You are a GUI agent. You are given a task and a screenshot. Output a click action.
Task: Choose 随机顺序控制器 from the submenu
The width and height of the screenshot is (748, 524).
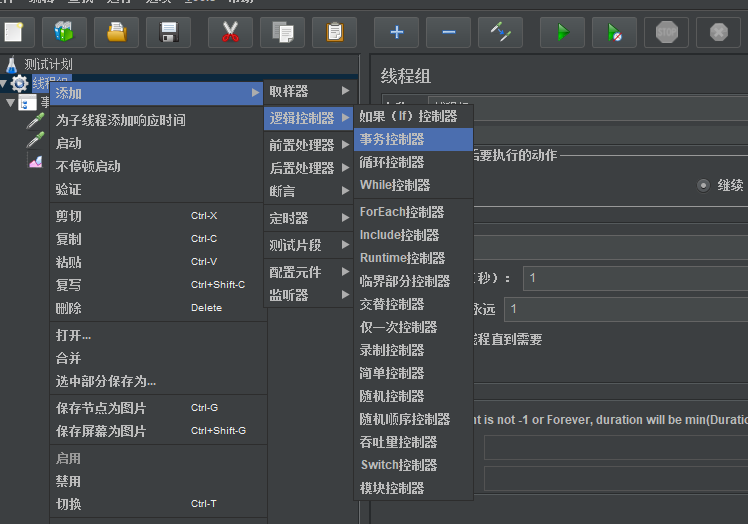point(414,419)
